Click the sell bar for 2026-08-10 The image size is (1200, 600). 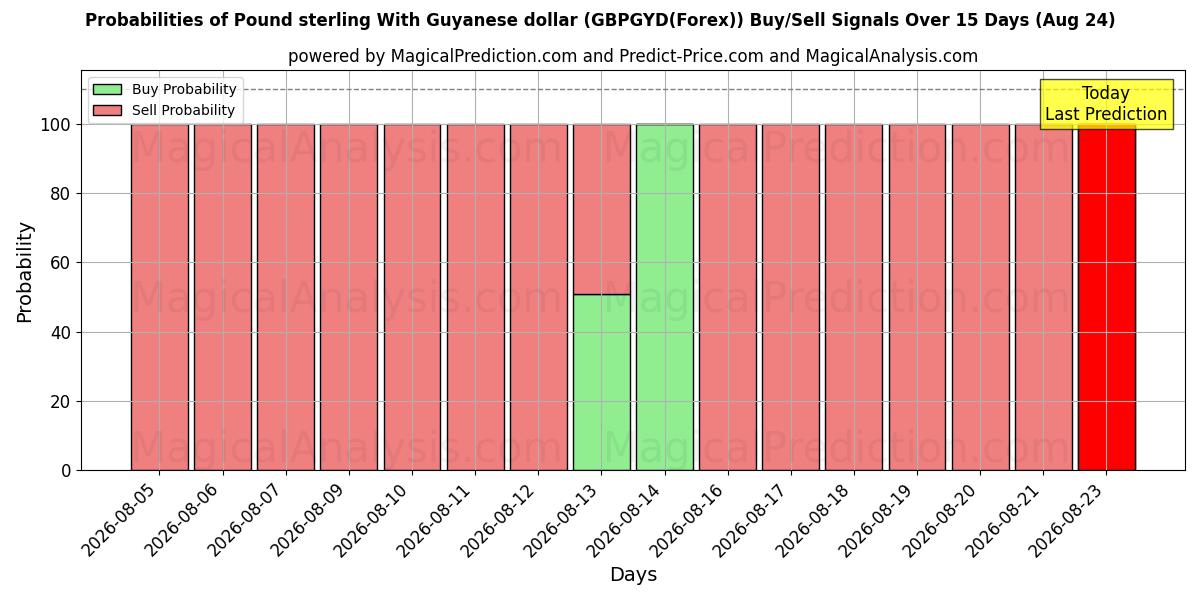[x=412, y=297]
